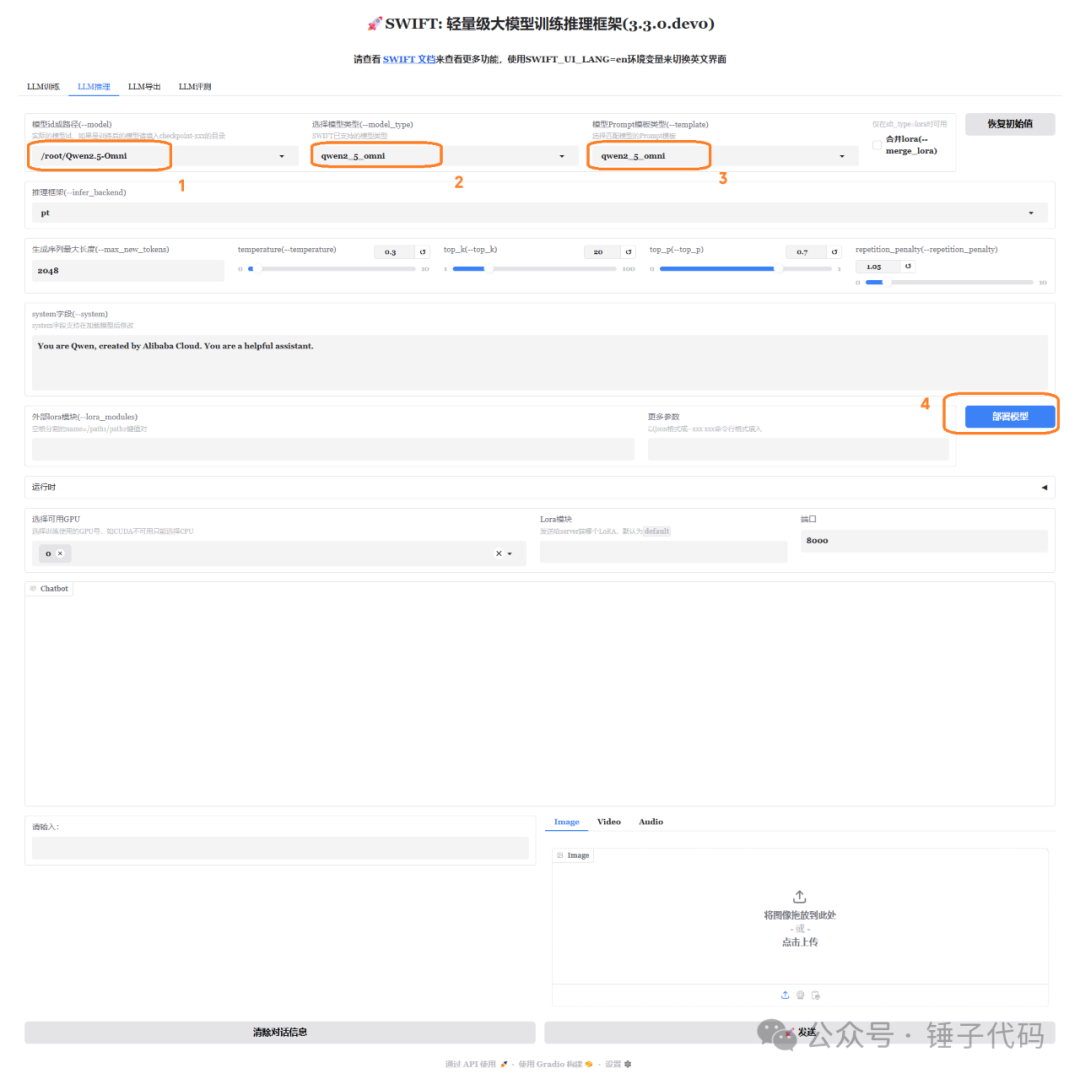Toggle the merge_lora checkbox
1080x1079 pixels.
tap(877, 145)
